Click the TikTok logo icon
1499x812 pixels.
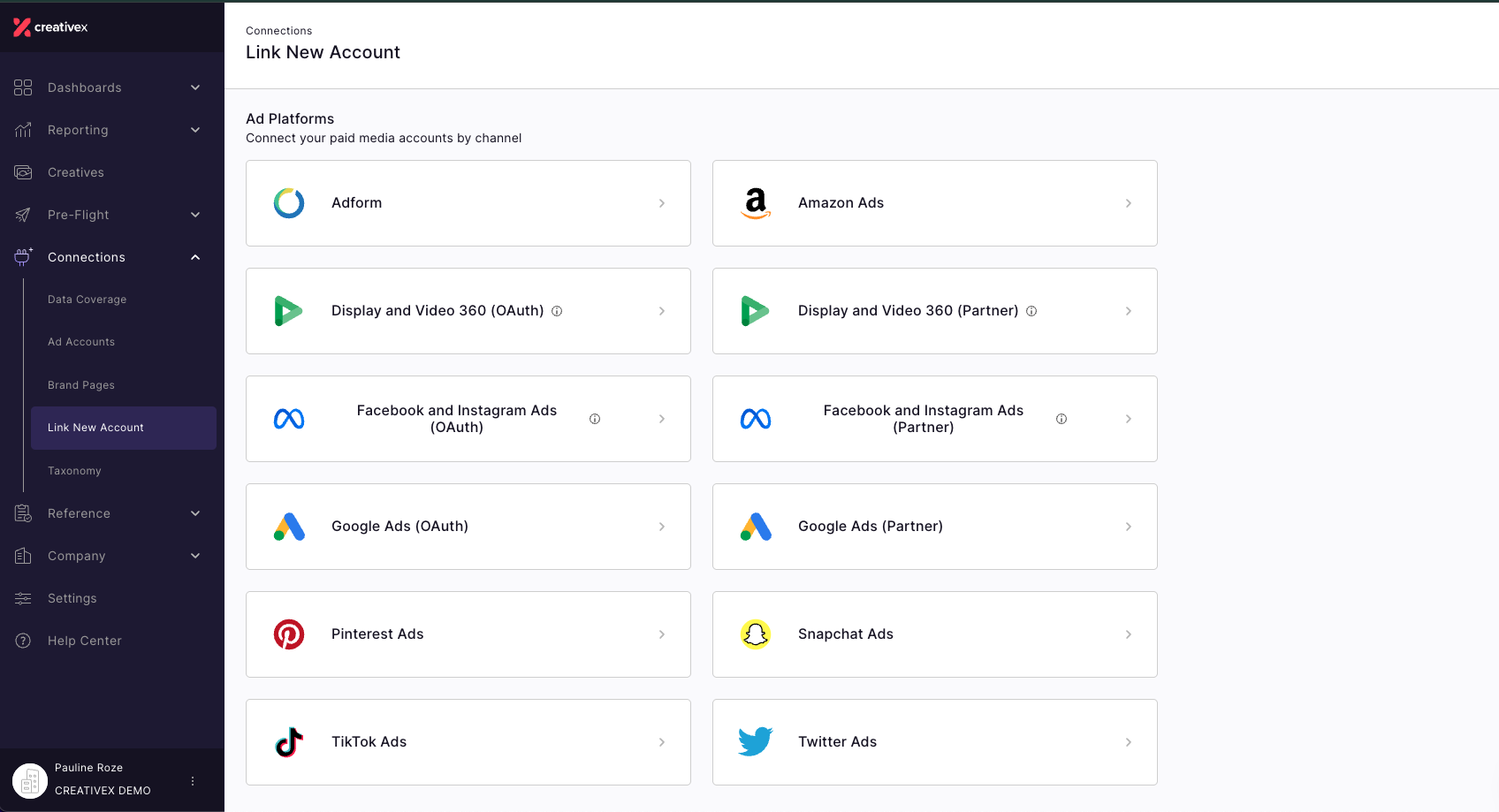point(289,742)
